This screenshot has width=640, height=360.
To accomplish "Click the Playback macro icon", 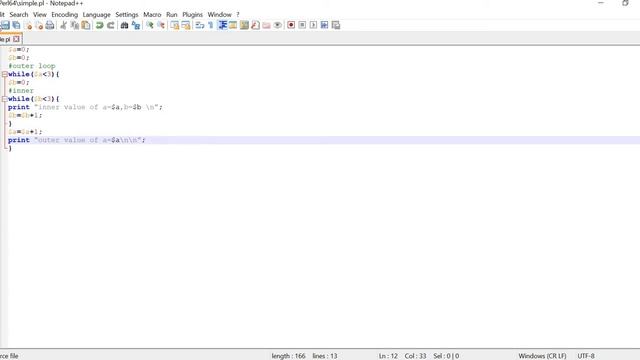I will (313, 25).
